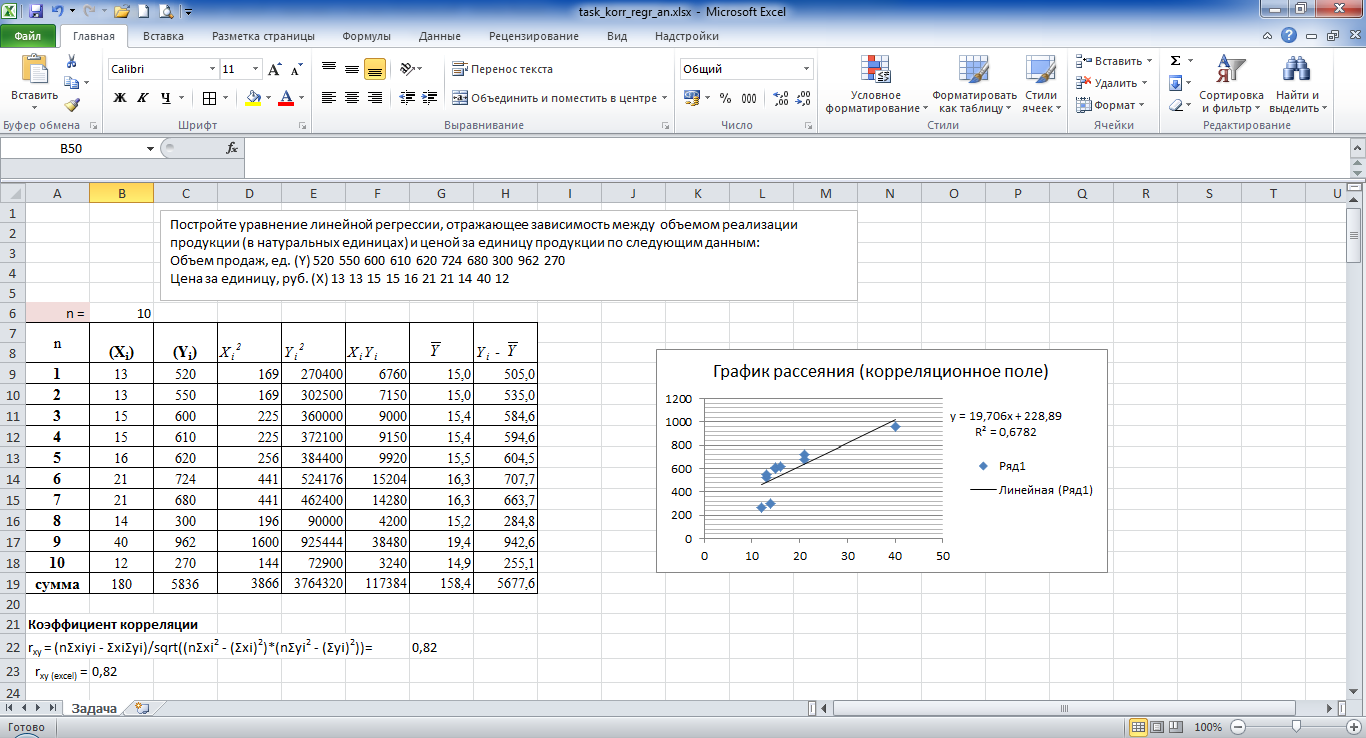This screenshot has height=738, width=1366.
Task: Open Вставить cells dropdown
Action: (x=1113, y=61)
